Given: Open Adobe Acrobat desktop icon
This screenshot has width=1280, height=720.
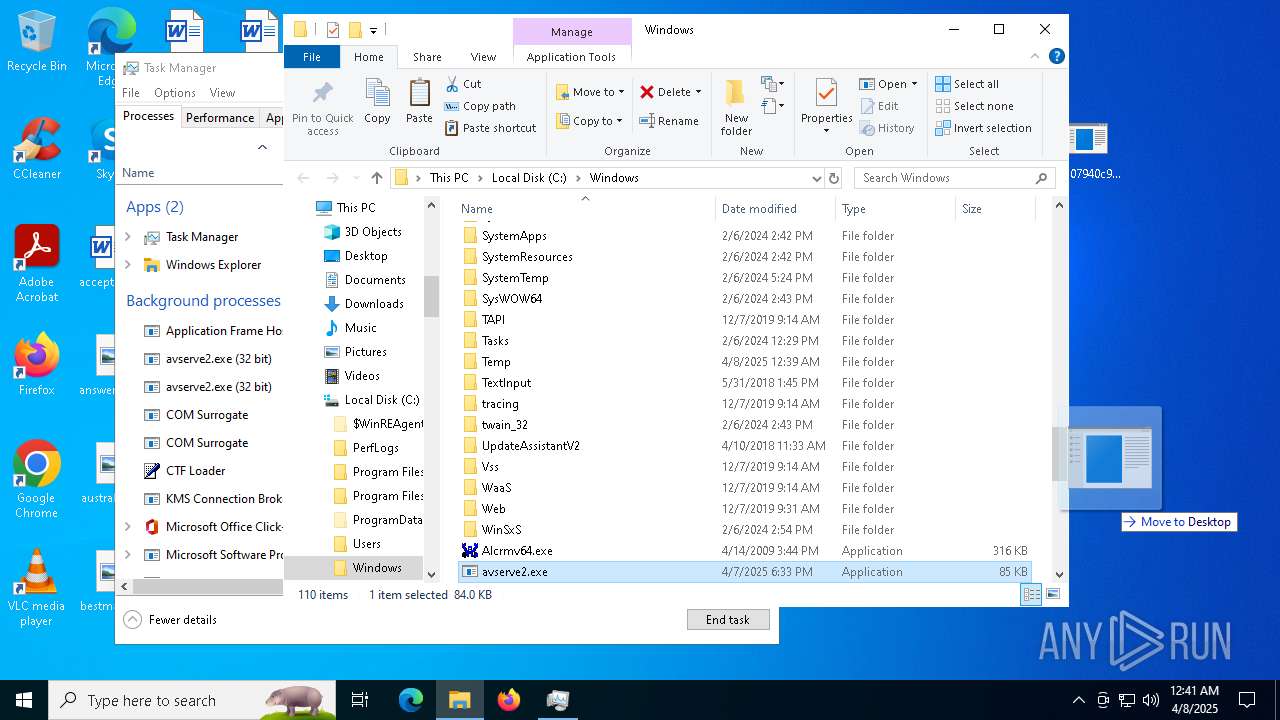Looking at the screenshot, I should 37,263.
